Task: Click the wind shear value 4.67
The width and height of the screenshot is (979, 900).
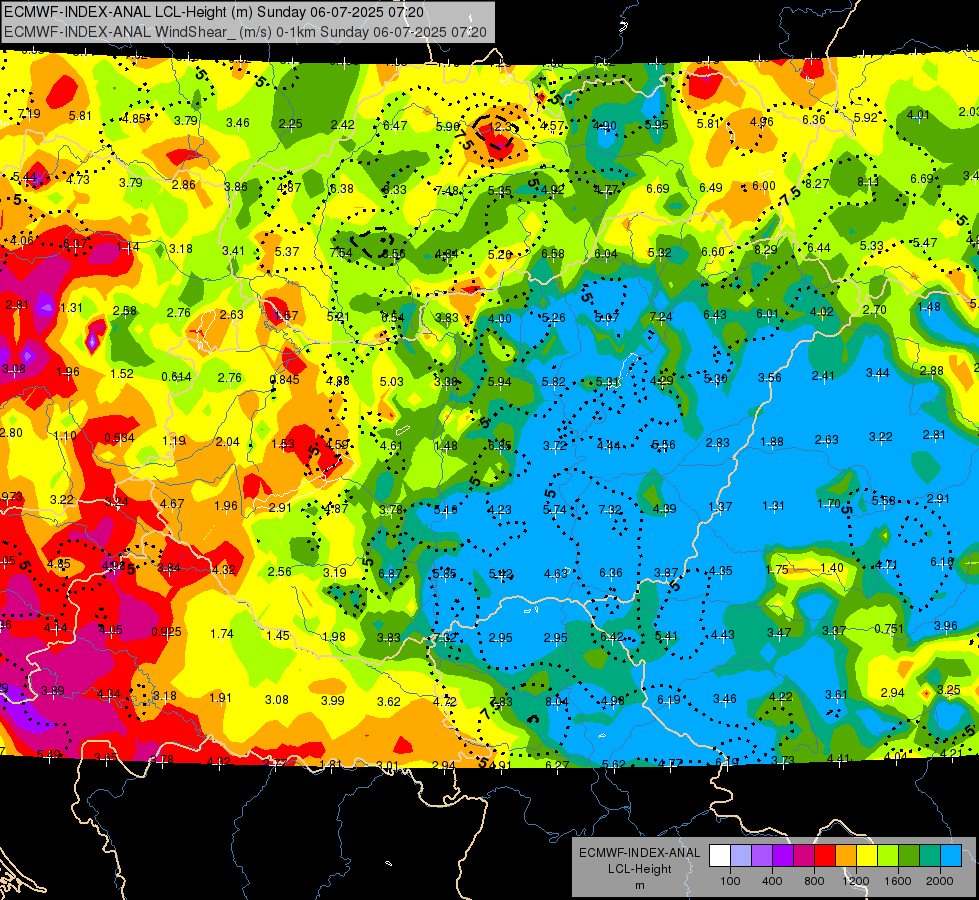Action: tap(172, 503)
